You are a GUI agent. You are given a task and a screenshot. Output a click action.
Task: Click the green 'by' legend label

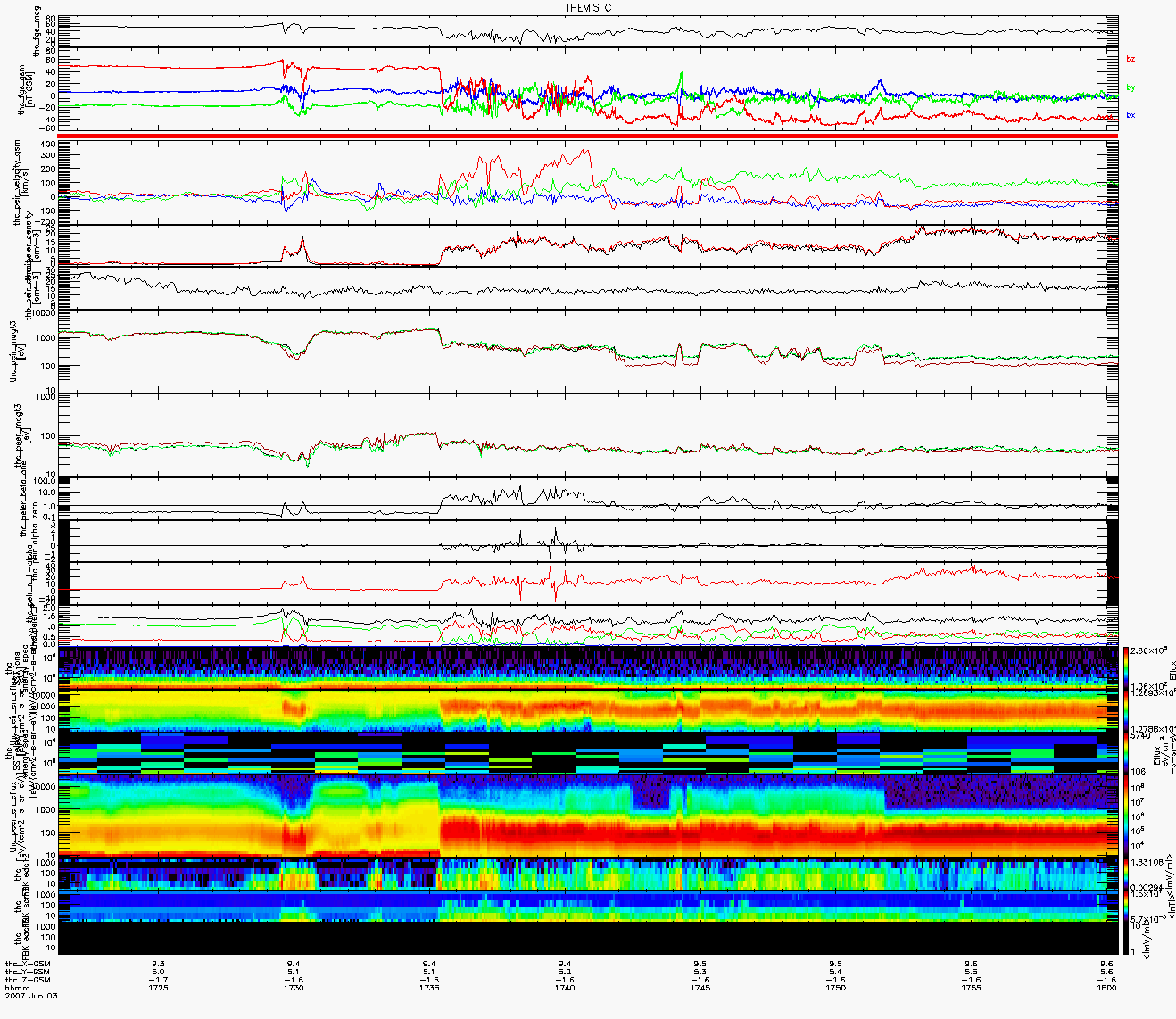1130,87
